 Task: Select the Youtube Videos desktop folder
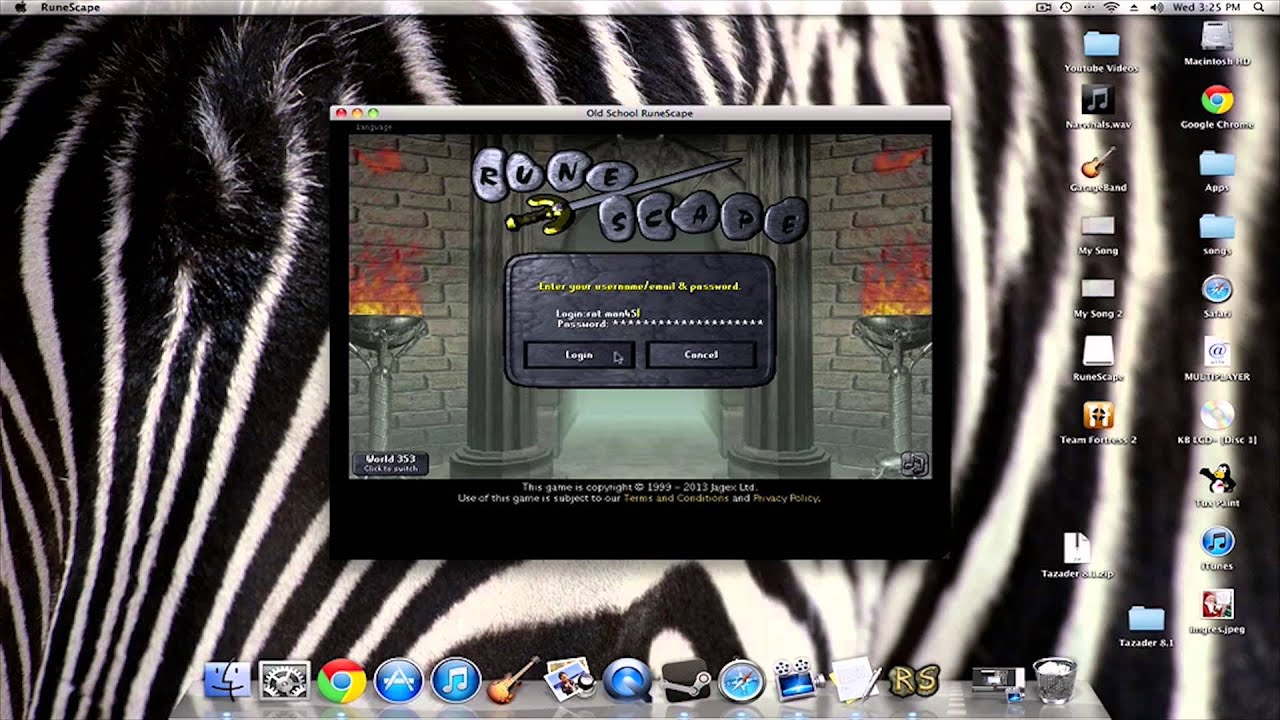click(x=1101, y=52)
